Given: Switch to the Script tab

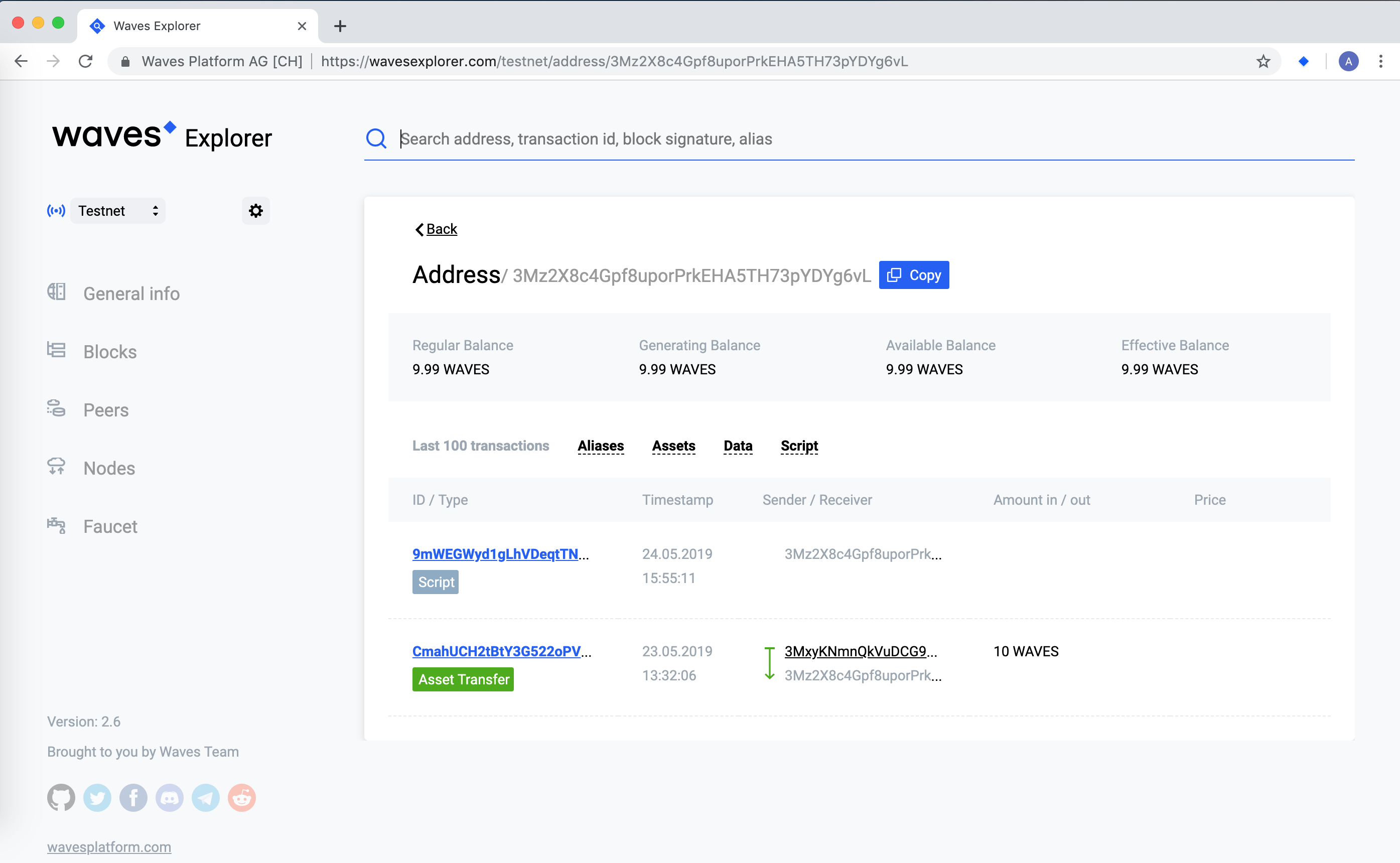Looking at the screenshot, I should (799, 446).
